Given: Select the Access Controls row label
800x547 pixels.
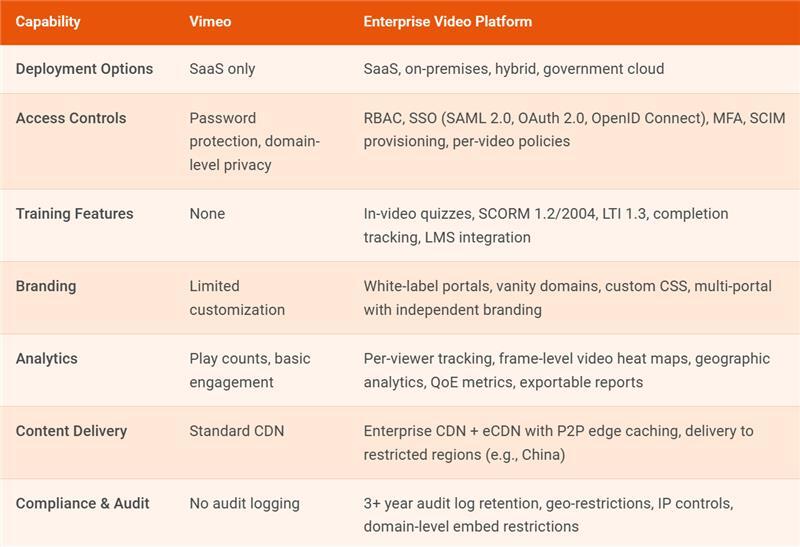Looking at the screenshot, I should point(71,118).
